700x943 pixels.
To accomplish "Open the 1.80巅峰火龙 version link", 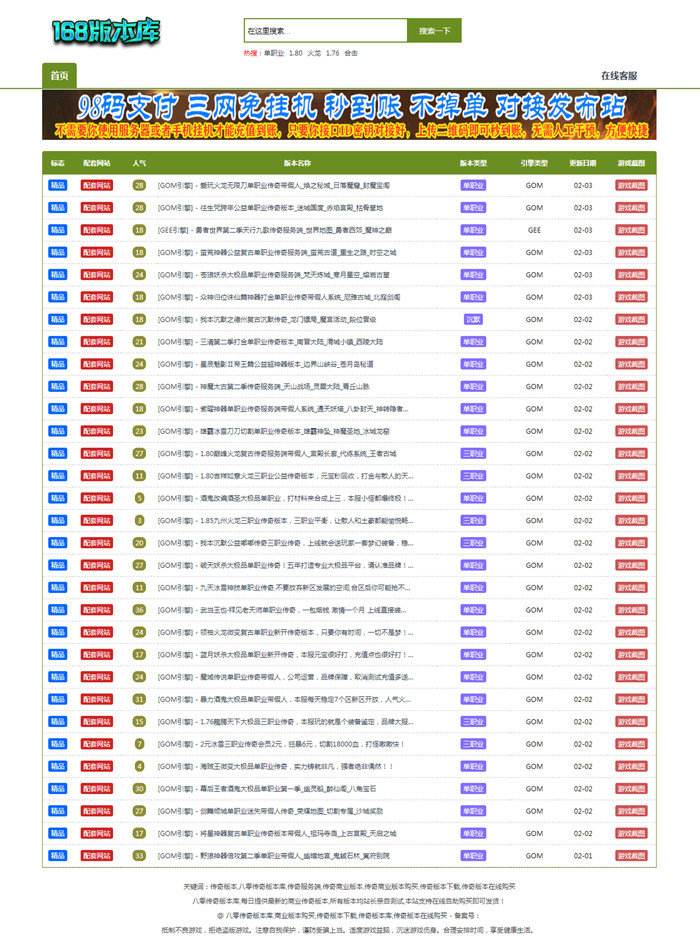I will pos(277,453).
